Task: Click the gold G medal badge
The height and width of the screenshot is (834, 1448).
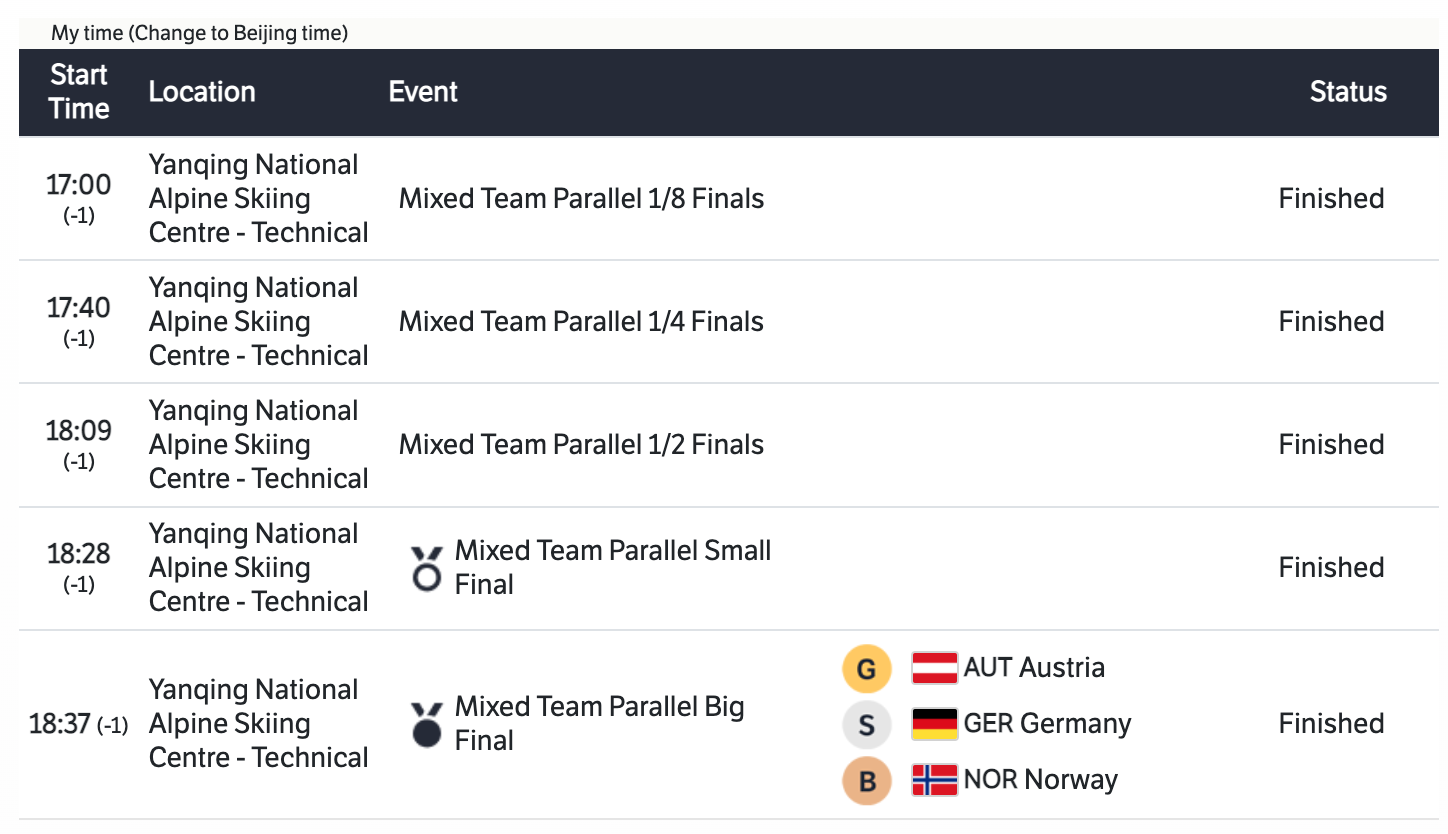Action: tap(867, 669)
